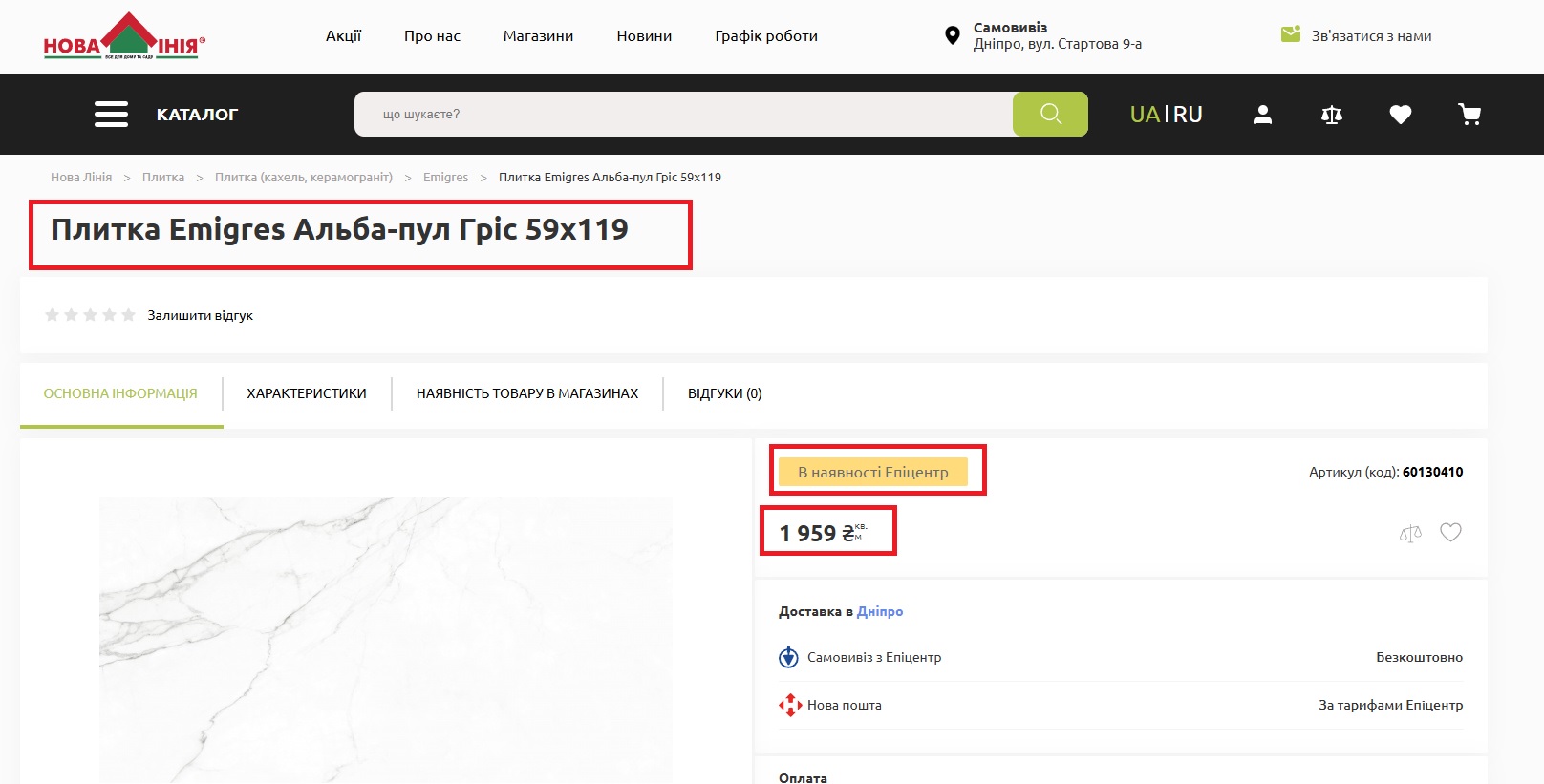The height and width of the screenshot is (784, 1544).
Task: Open the Новини section
Action: [644, 36]
